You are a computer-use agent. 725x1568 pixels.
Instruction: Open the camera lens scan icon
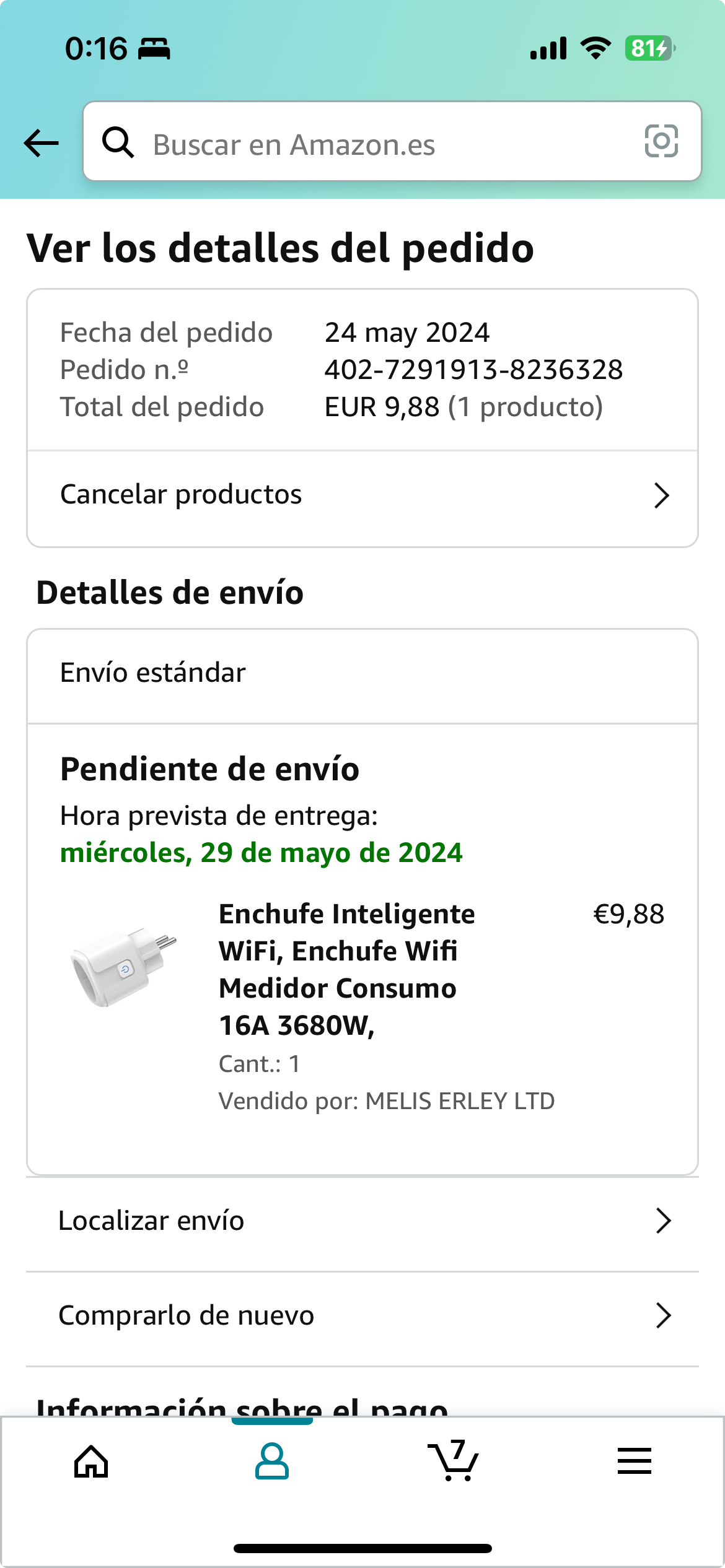[x=661, y=141]
